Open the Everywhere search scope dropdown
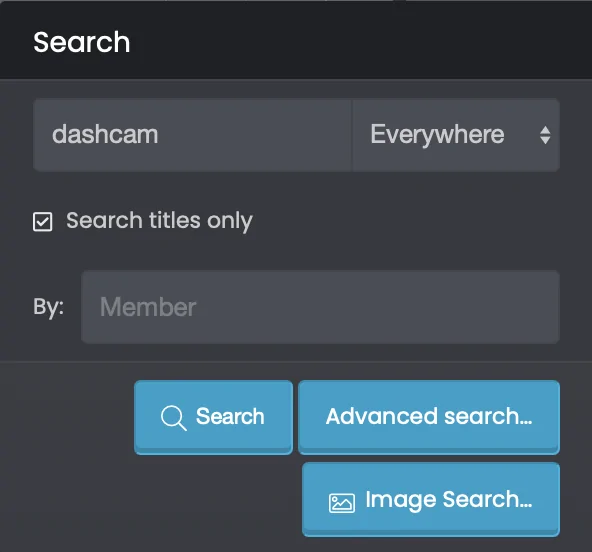The width and height of the screenshot is (592, 552). coord(456,135)
